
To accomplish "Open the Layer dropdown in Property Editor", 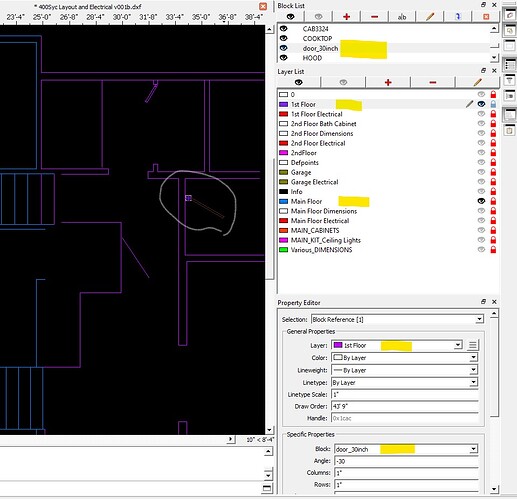I will tap(397, 345).
